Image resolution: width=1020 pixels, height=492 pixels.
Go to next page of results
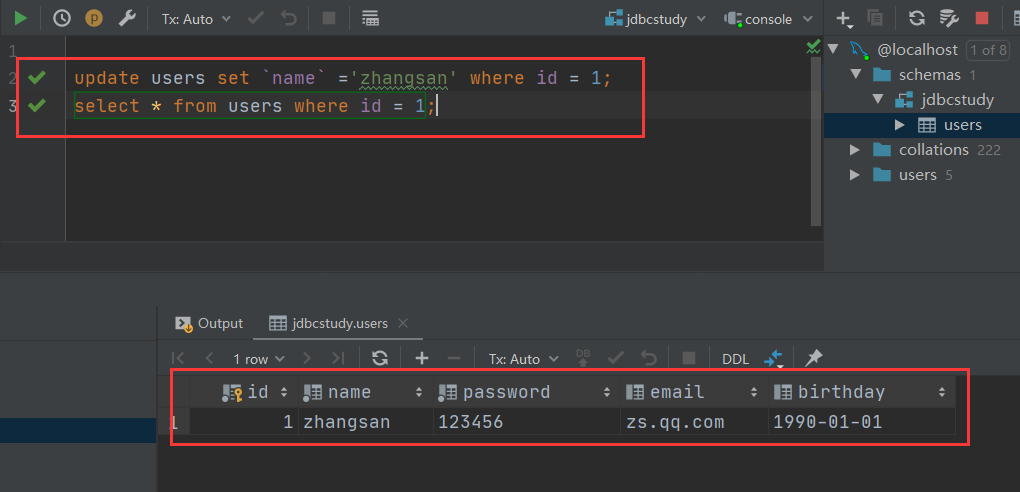(x=306, y=358)
